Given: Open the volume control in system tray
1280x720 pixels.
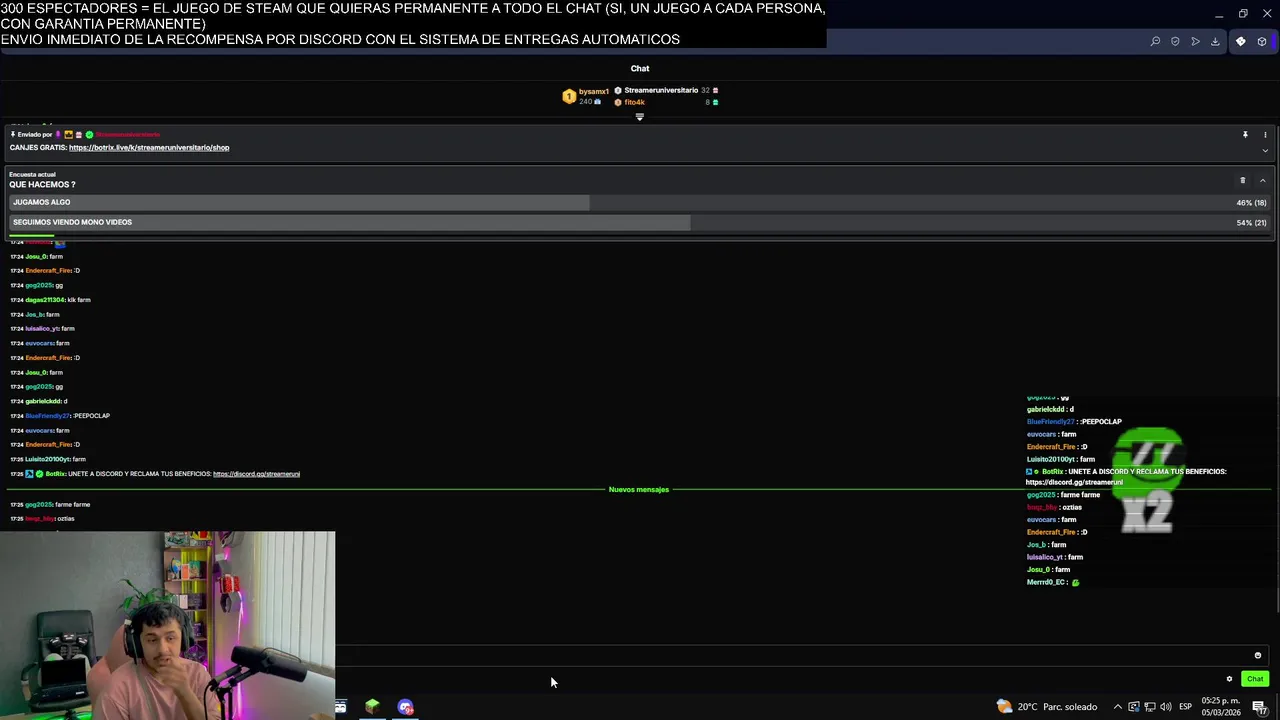Looking at the screenshot, I should 1166,707.
